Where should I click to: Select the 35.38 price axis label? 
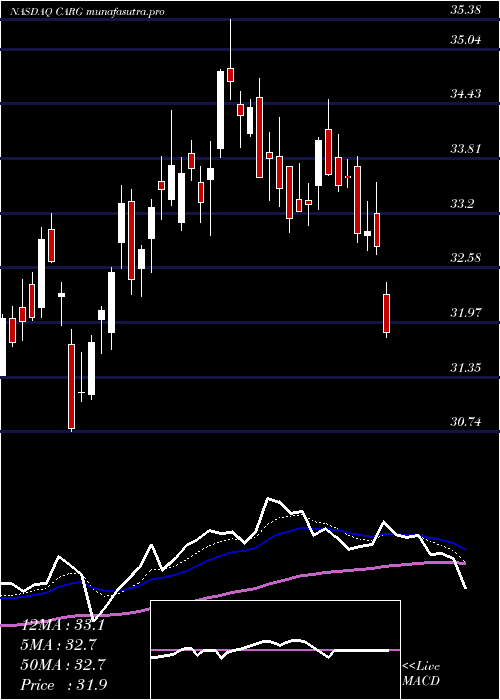pos(465,10)
